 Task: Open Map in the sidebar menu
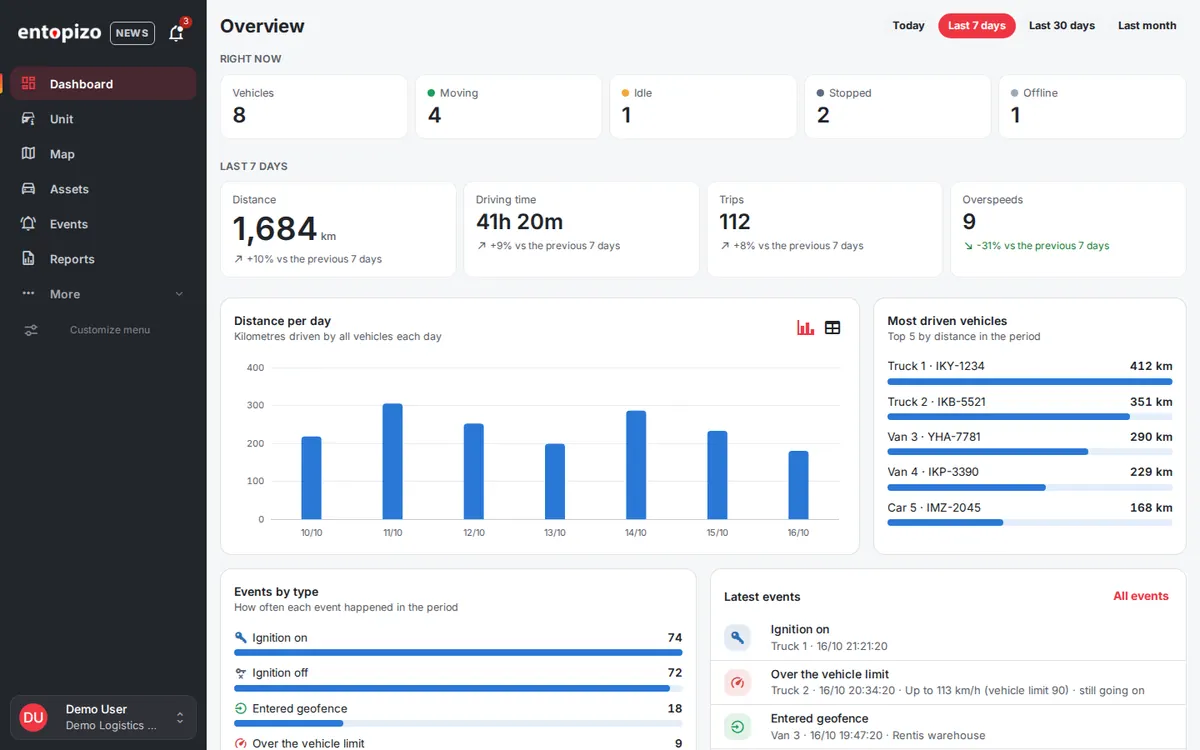[x=103, y=154]
